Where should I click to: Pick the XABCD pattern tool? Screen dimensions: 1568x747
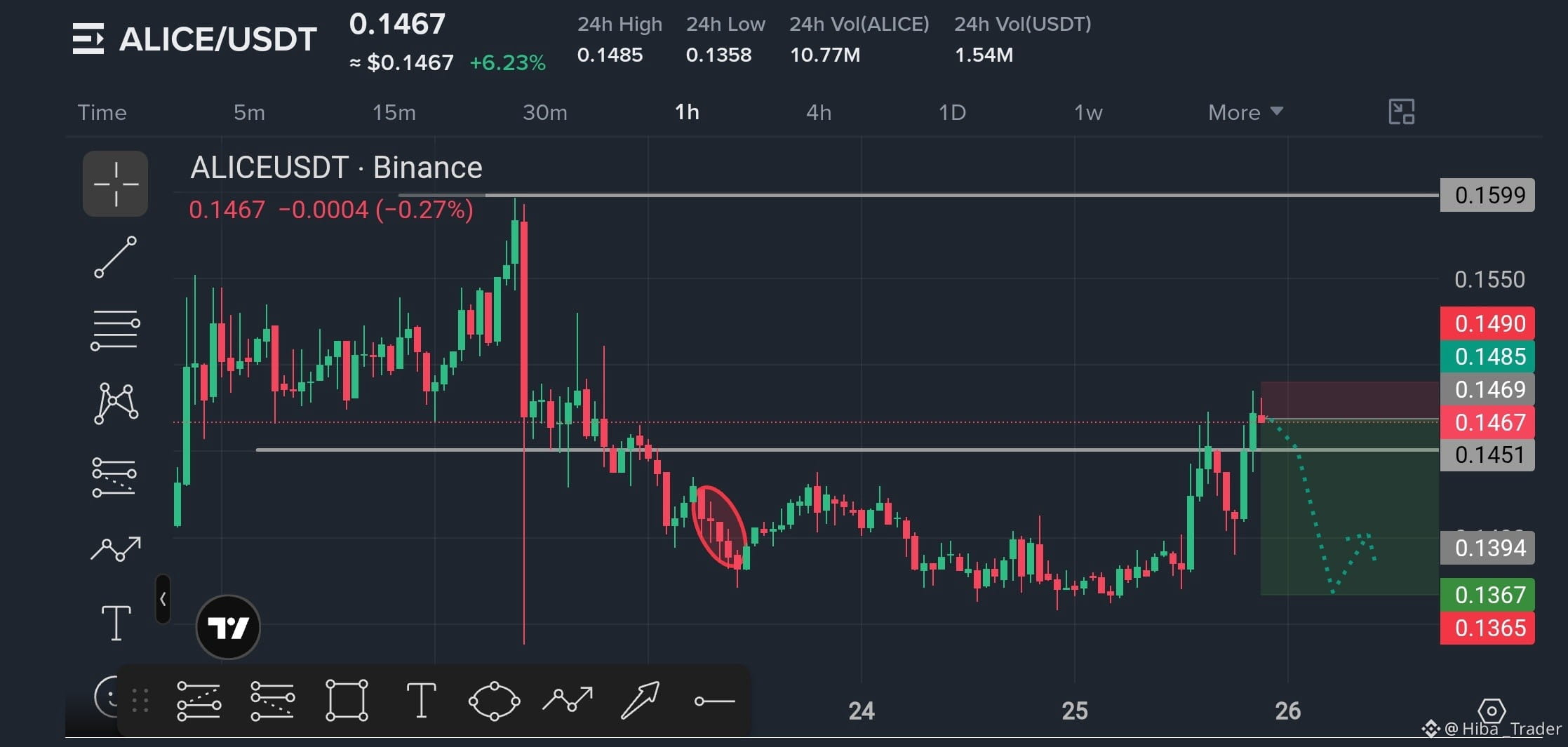click(116, 403)
